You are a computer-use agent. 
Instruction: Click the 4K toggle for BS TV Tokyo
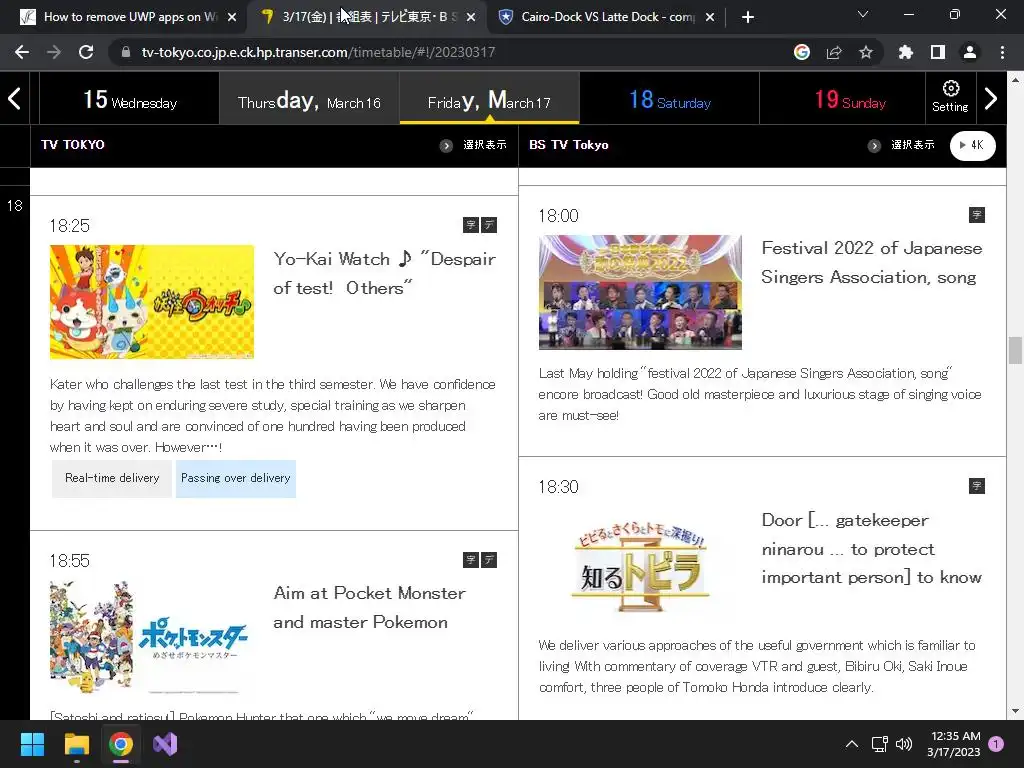click(x=972, y=145)
